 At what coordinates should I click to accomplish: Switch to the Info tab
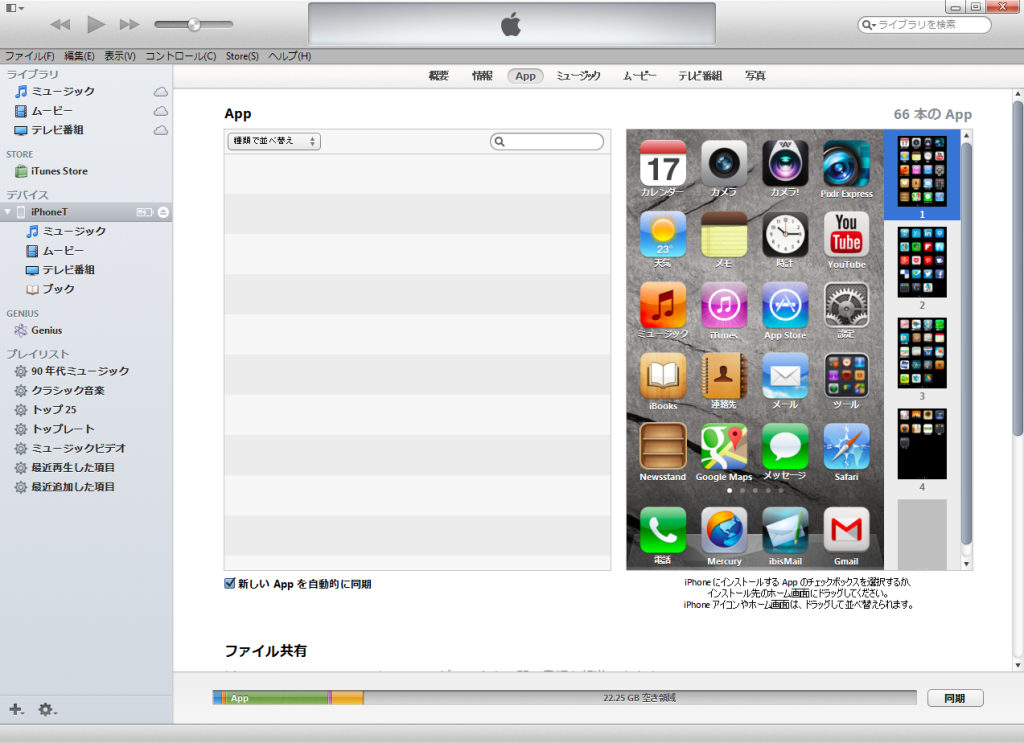point(482,76)
